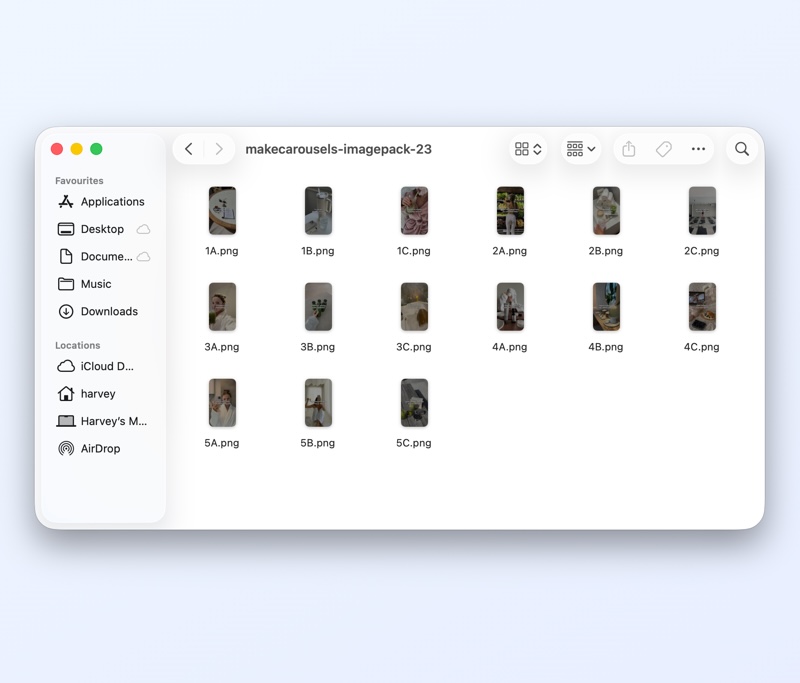The image size is (800, 683).
Task: Click on the 4B.png thumbnail
Action: click(x=606, y=307)
